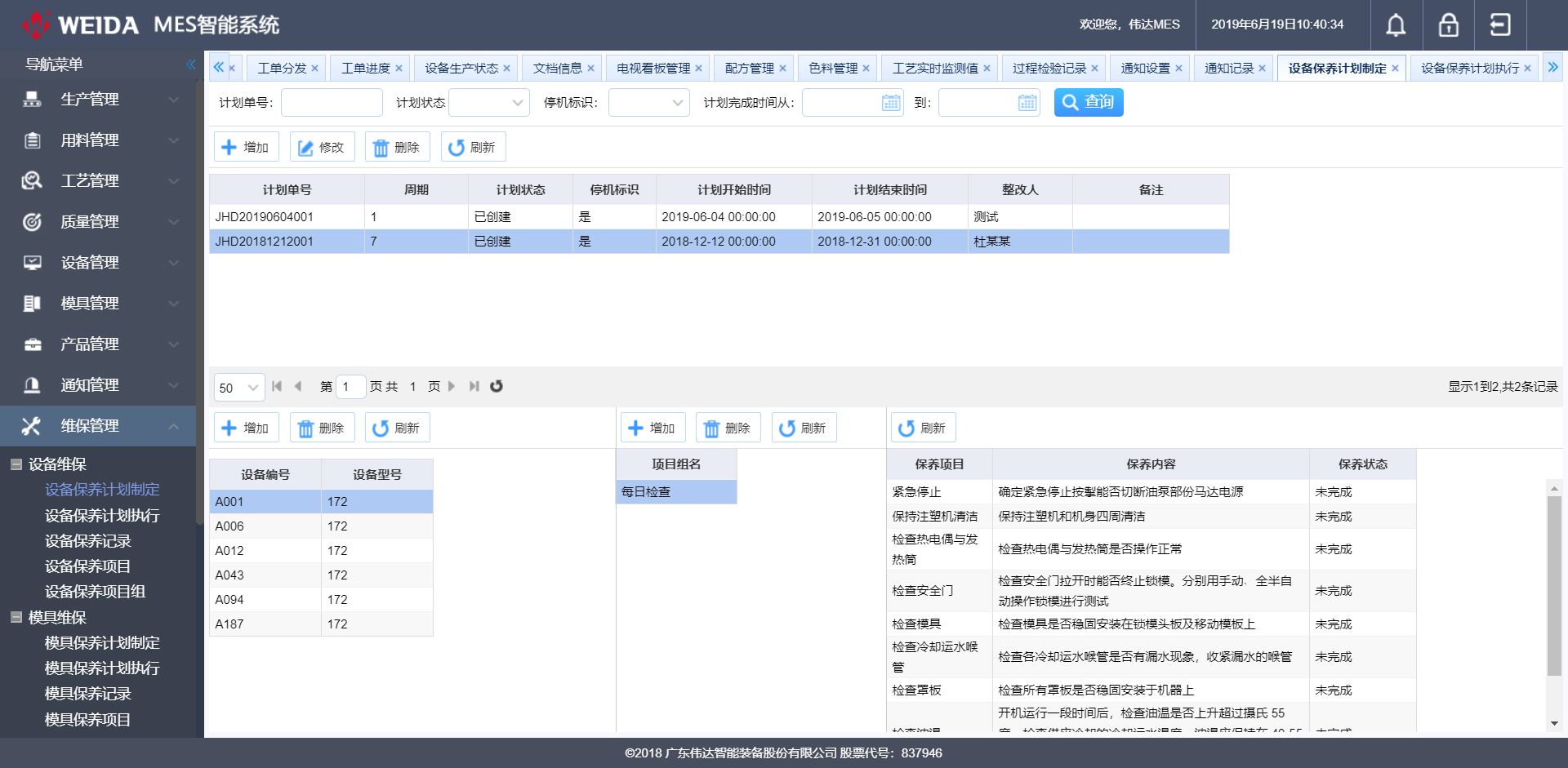This screenshot has height=768, width=1568.
Task: Click the 修改 edit button
Action: pyautogui.click(x=322, y=148)
